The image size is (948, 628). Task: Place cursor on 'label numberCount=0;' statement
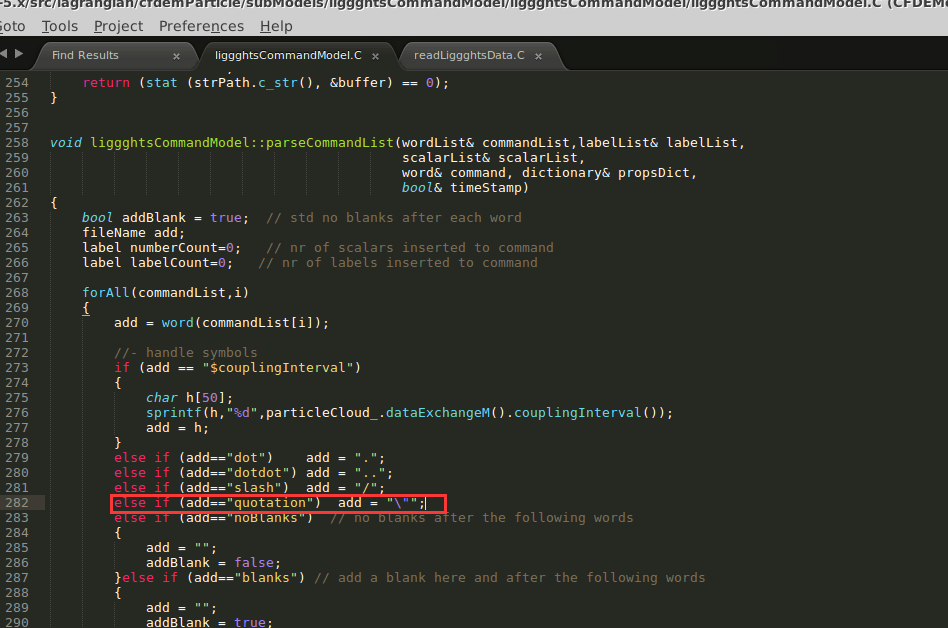161,248
